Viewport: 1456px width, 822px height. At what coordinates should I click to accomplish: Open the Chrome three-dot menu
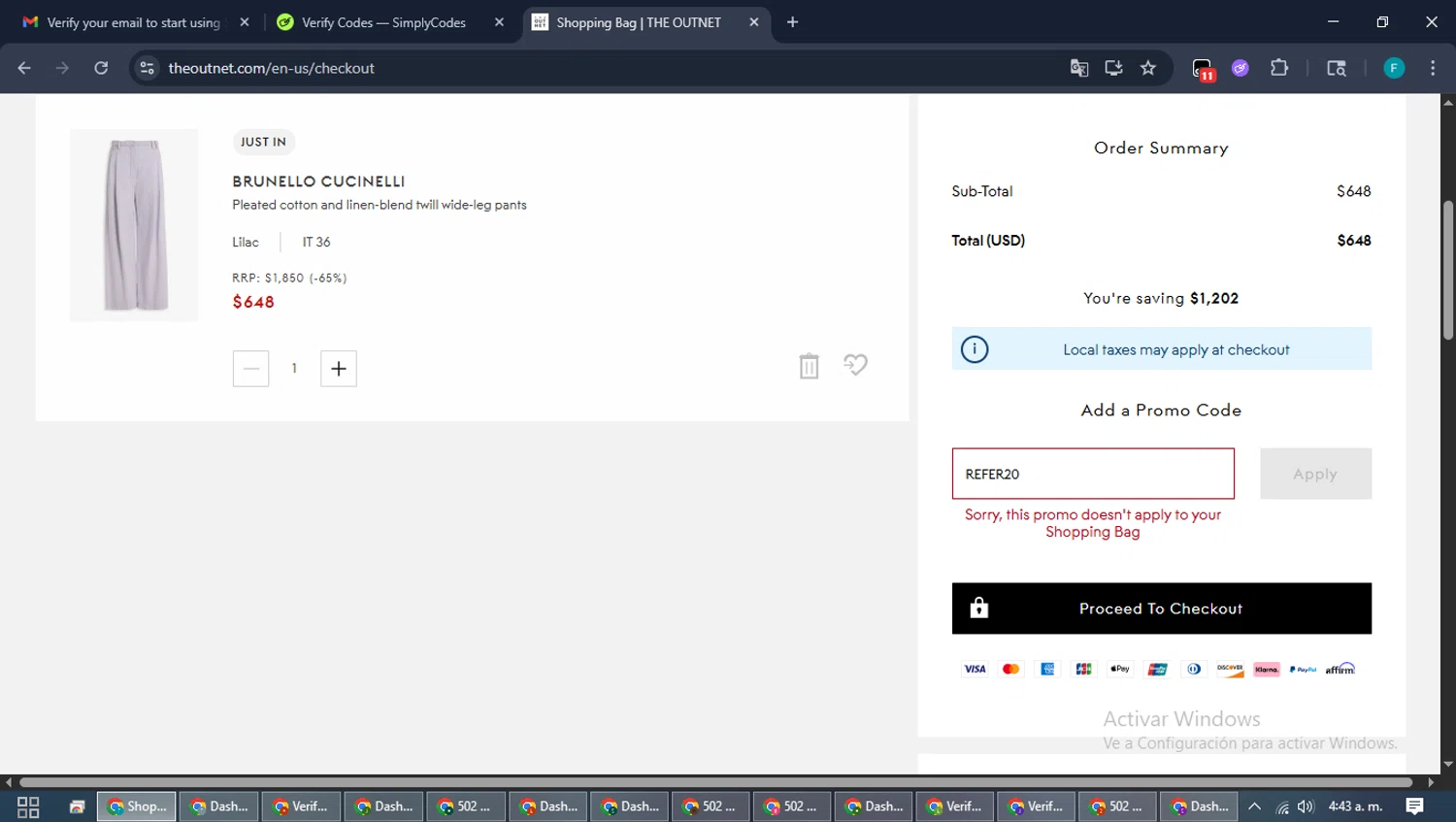pos(1433,68)
